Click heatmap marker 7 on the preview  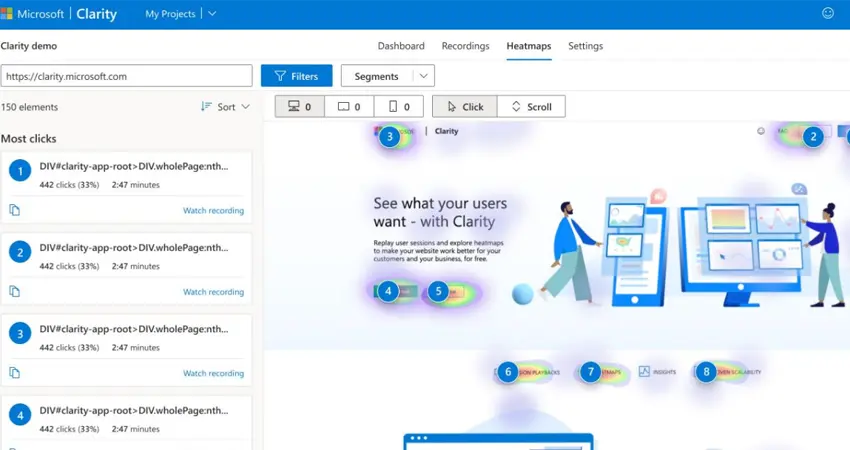(590, 372)
